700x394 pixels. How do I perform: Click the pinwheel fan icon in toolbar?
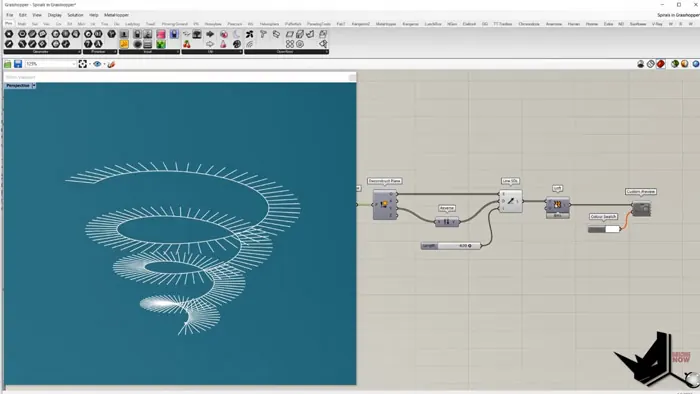point(250,34)
